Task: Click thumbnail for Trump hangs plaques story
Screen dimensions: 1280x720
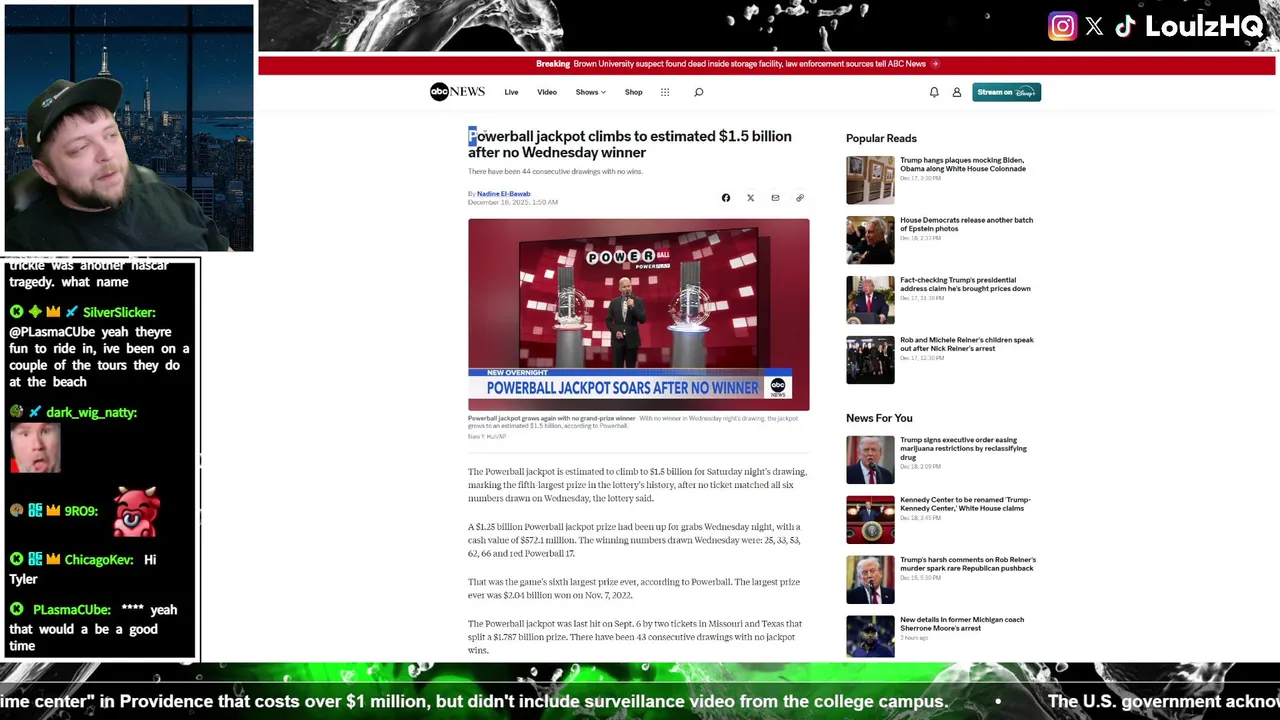Action: 870,180
